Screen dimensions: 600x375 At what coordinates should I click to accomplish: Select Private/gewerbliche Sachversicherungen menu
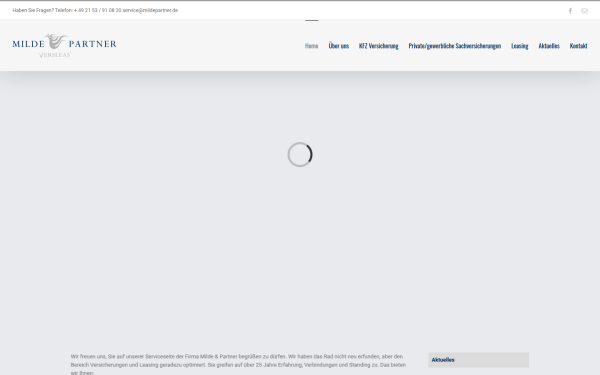point(455,46)
